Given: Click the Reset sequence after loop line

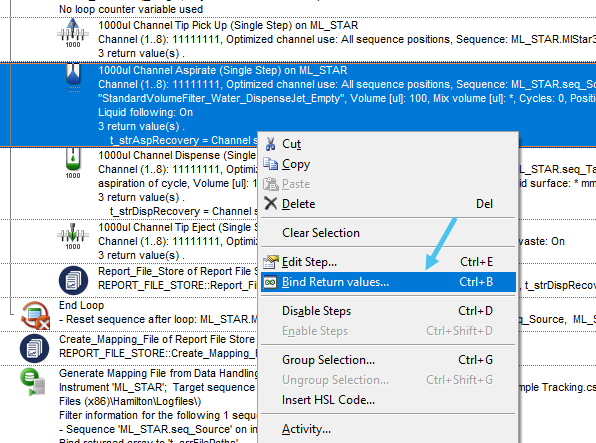Looking at the screenshot, I should (158, 319).
